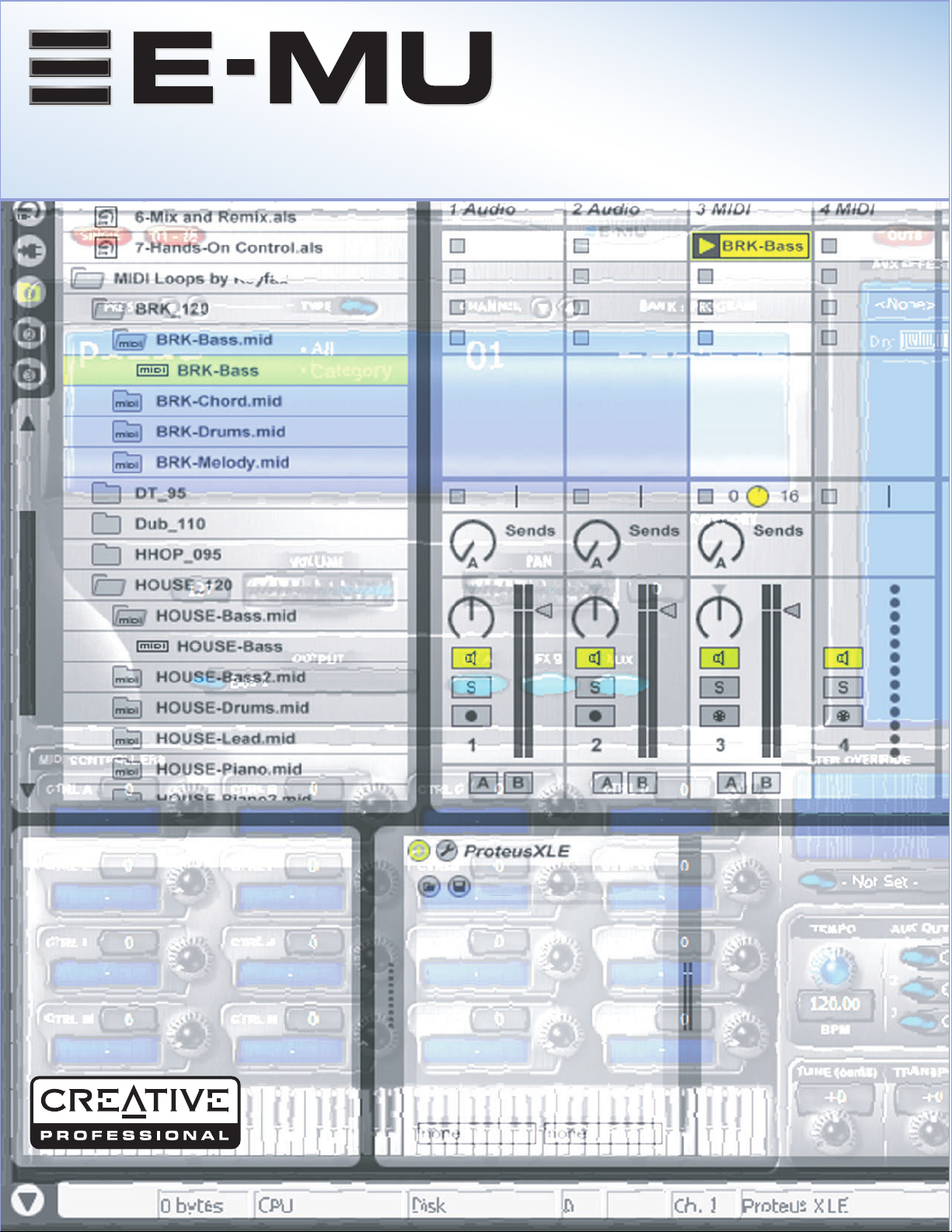Screen dimensions: 952x1232
Task: Arm track 1 with its record button
Action: 471,717
